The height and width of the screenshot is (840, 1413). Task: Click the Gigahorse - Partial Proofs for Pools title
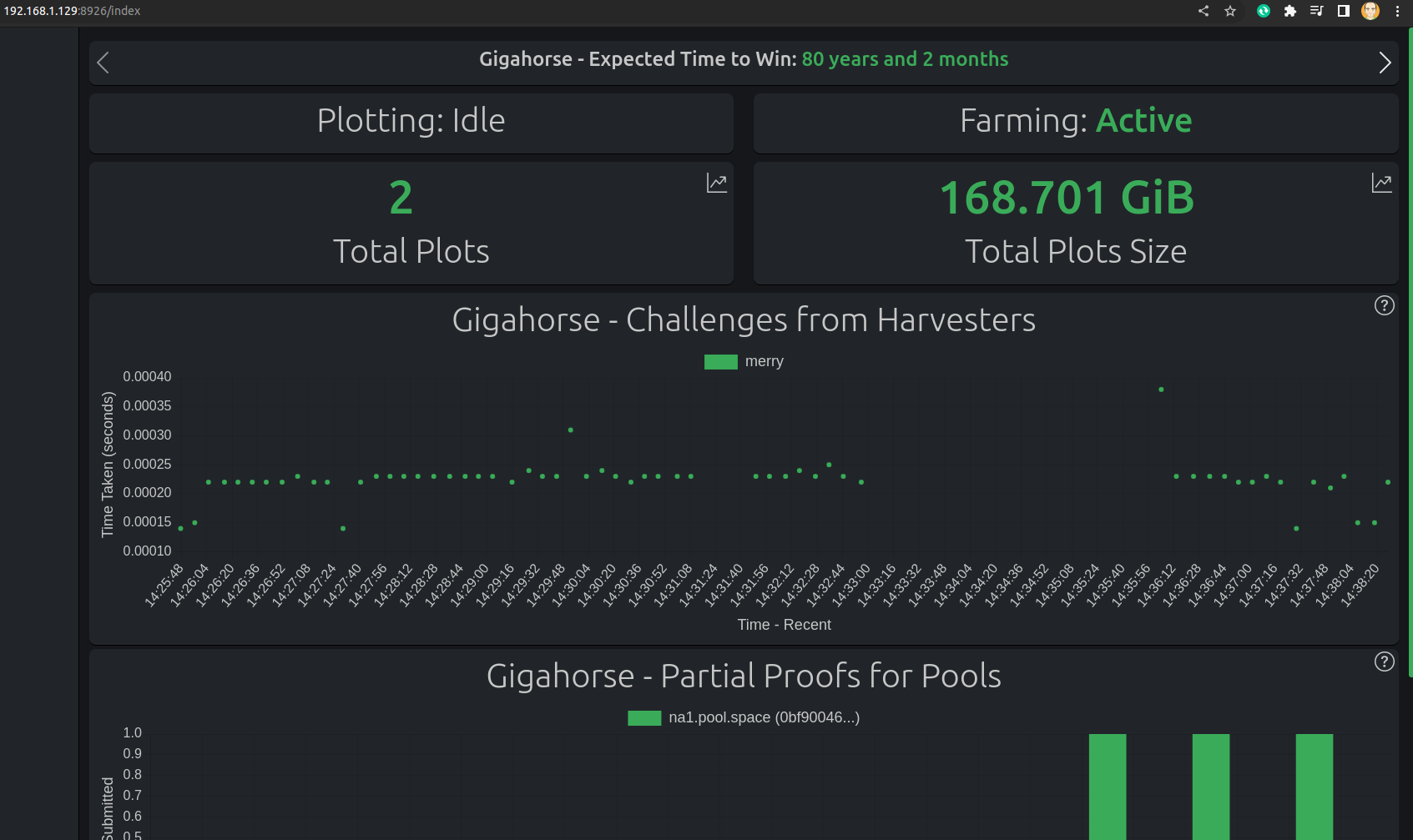coord(744,677)
